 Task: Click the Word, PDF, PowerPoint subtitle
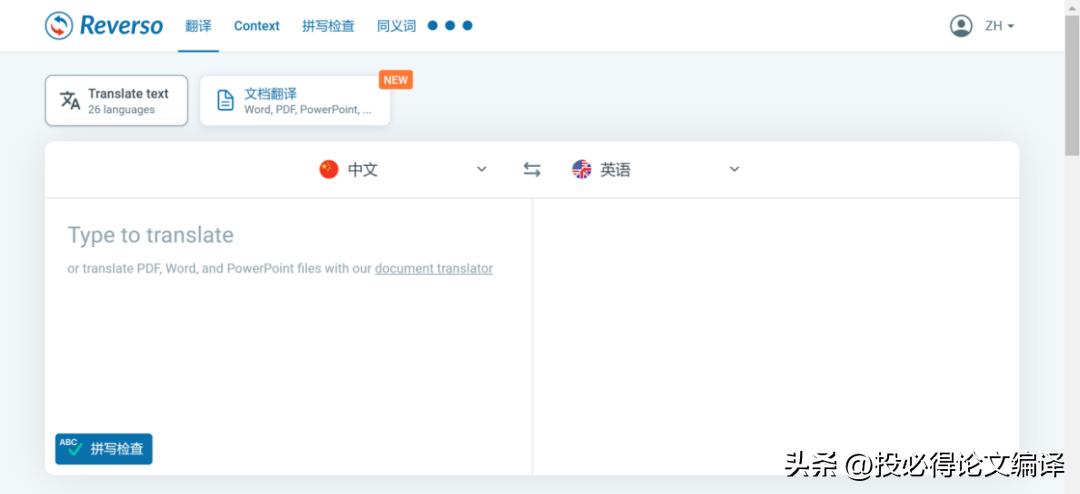308,110
